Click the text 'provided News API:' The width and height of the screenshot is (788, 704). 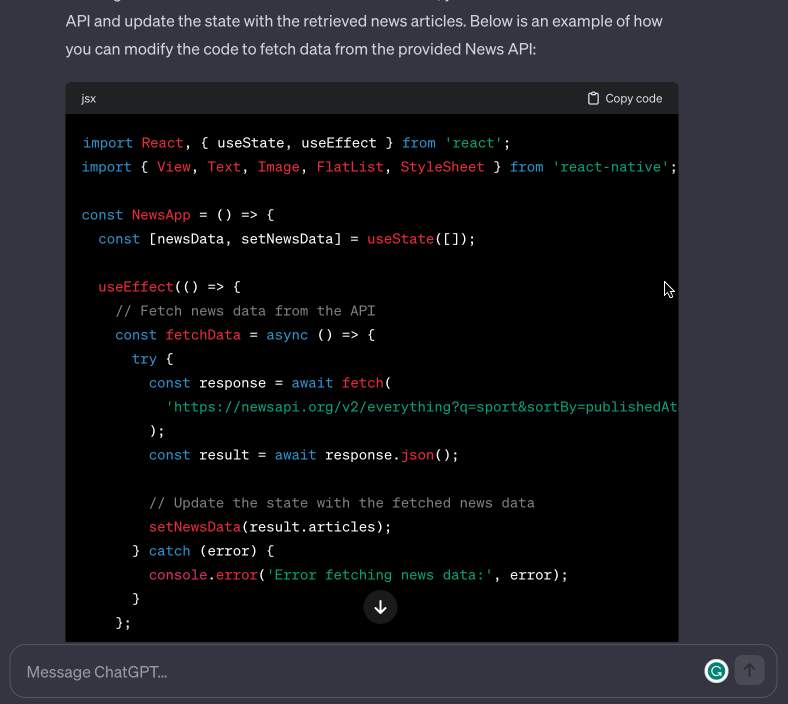click(x=467, y=49)
